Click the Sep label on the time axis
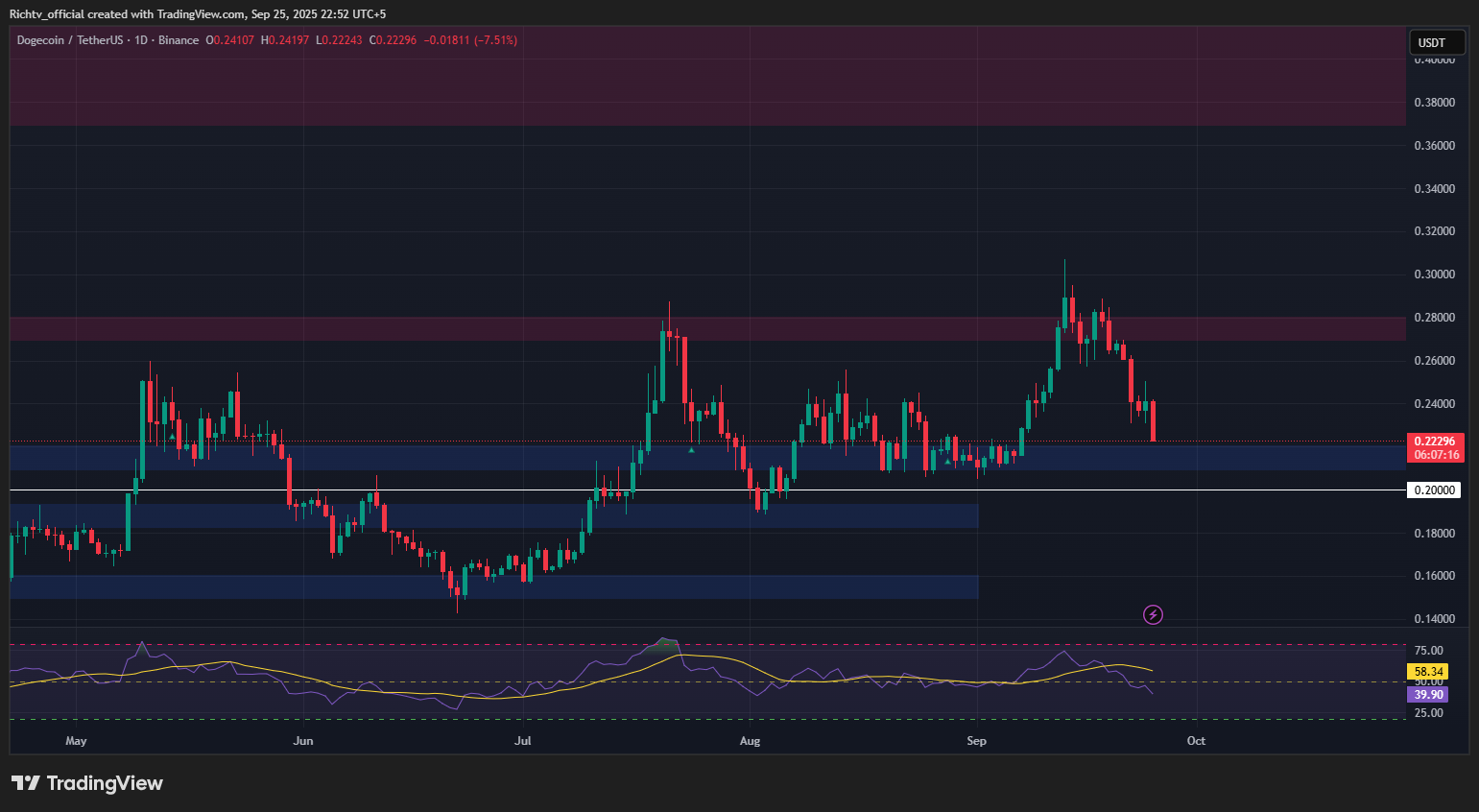This screenshot has width=1479, height=812. [976, 741]
